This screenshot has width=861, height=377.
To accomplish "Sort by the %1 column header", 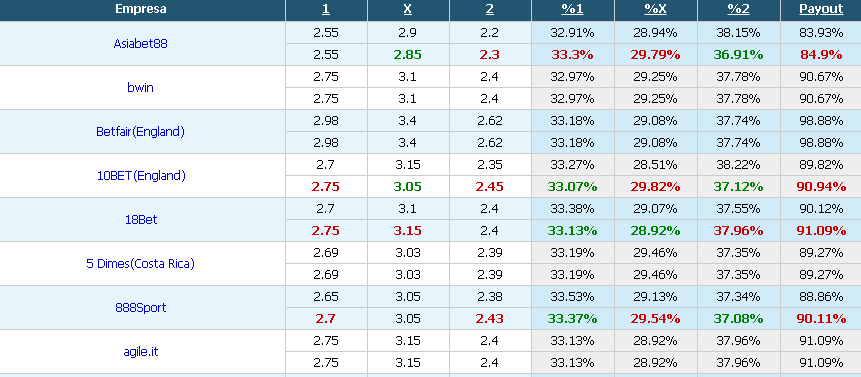I will [x=572, y=9].
